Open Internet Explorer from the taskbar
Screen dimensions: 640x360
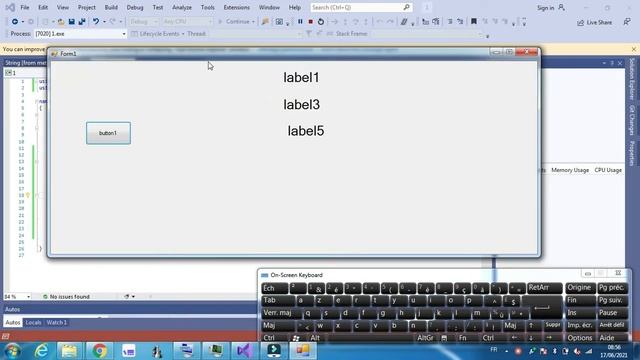pyautogui.click(x=41, y=351)
